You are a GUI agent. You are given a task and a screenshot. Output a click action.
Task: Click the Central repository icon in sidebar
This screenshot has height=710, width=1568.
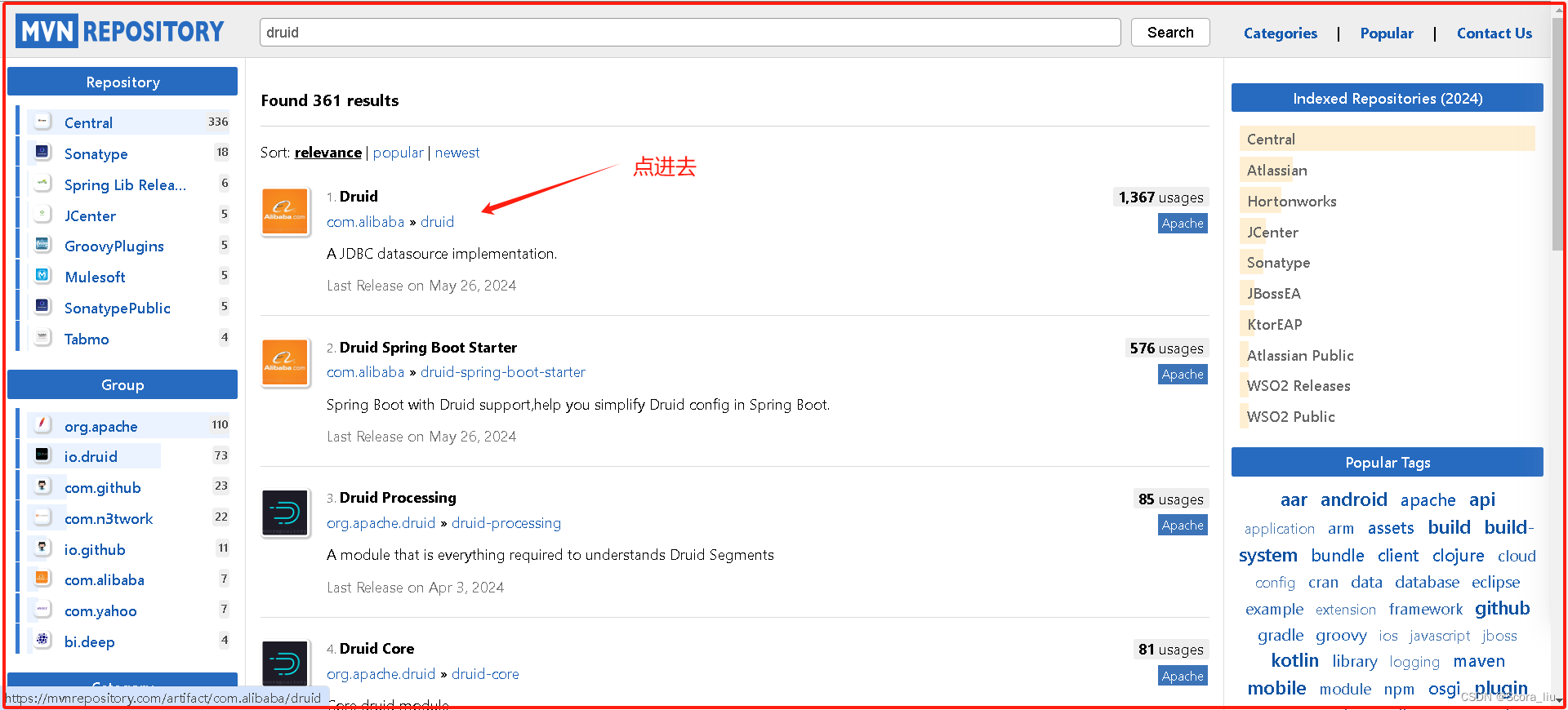(42, 122)
